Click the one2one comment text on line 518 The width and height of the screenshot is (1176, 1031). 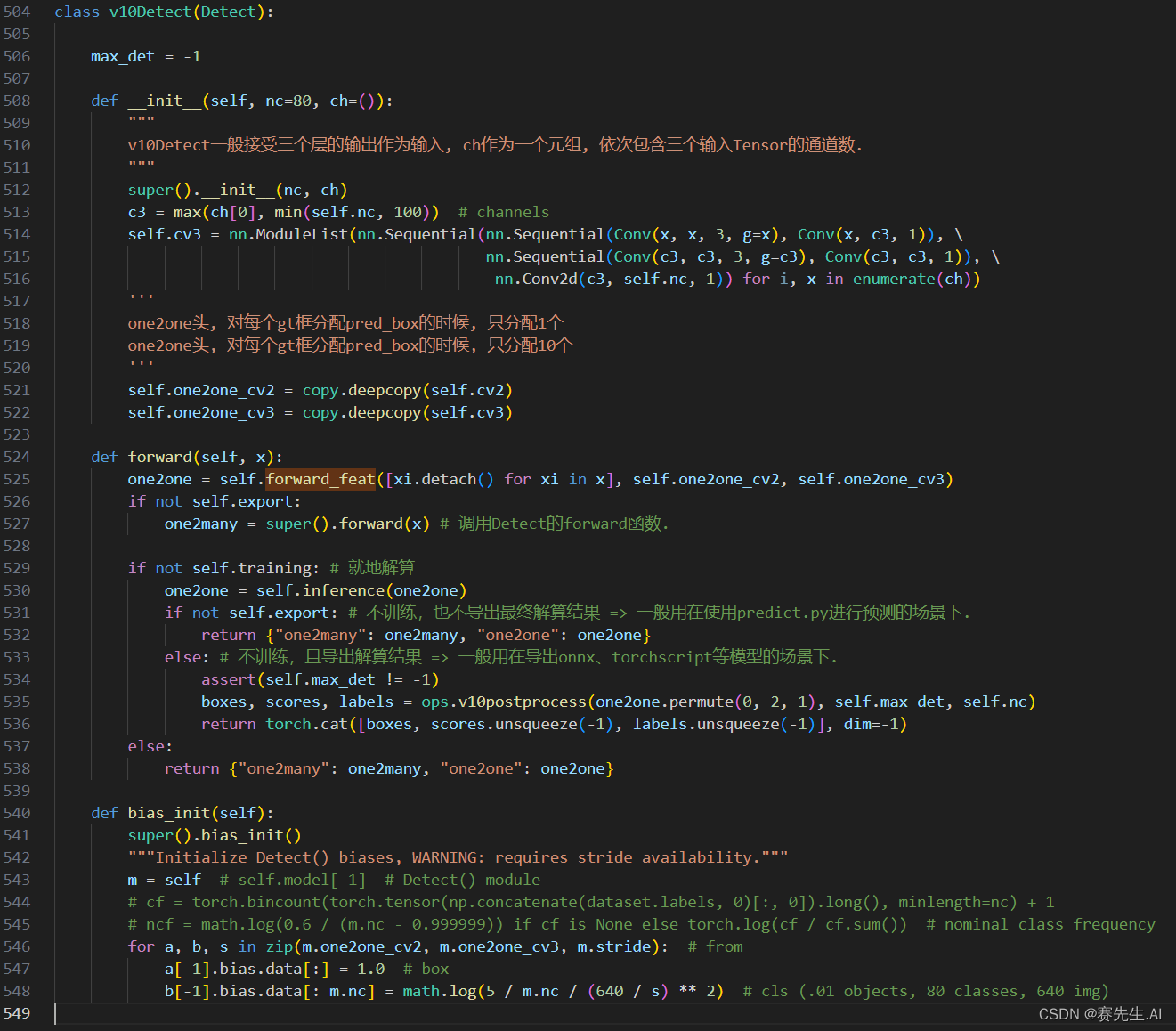(345, 323)
